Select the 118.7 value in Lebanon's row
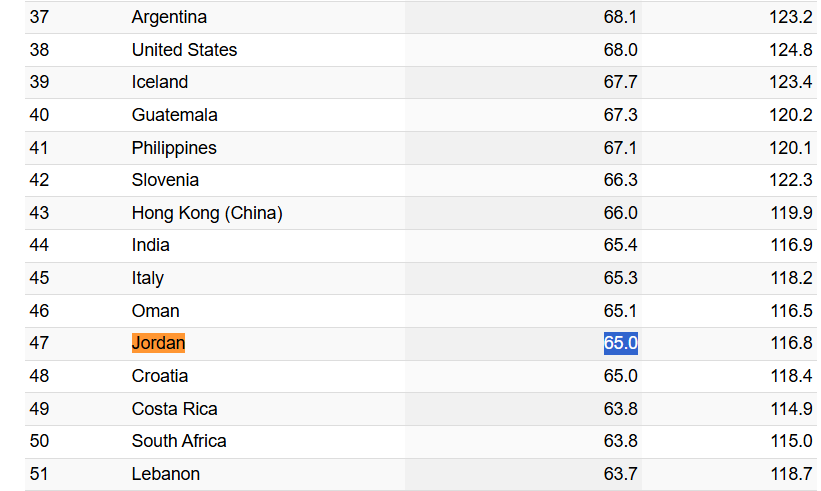 (791, 474)
